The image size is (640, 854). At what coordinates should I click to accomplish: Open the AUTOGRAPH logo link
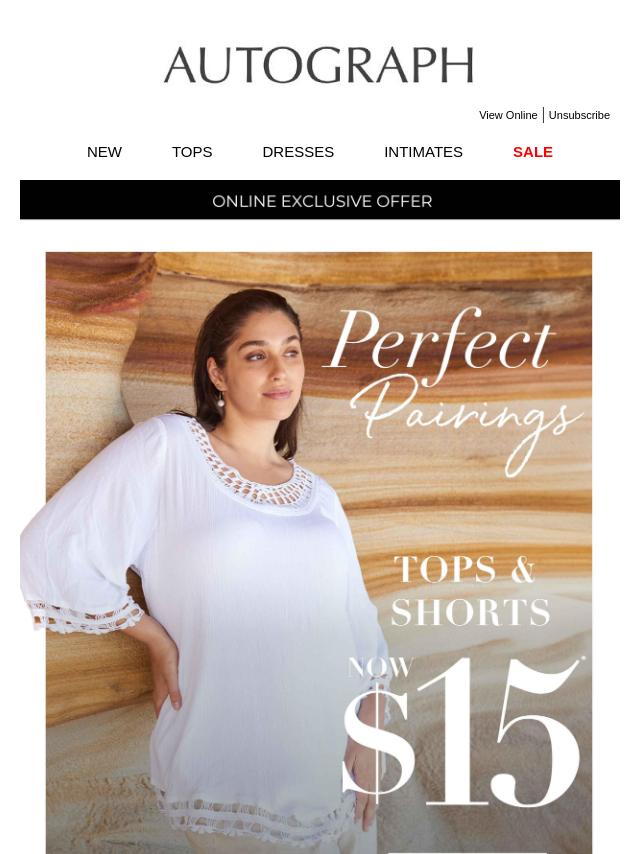coord(319,65)
